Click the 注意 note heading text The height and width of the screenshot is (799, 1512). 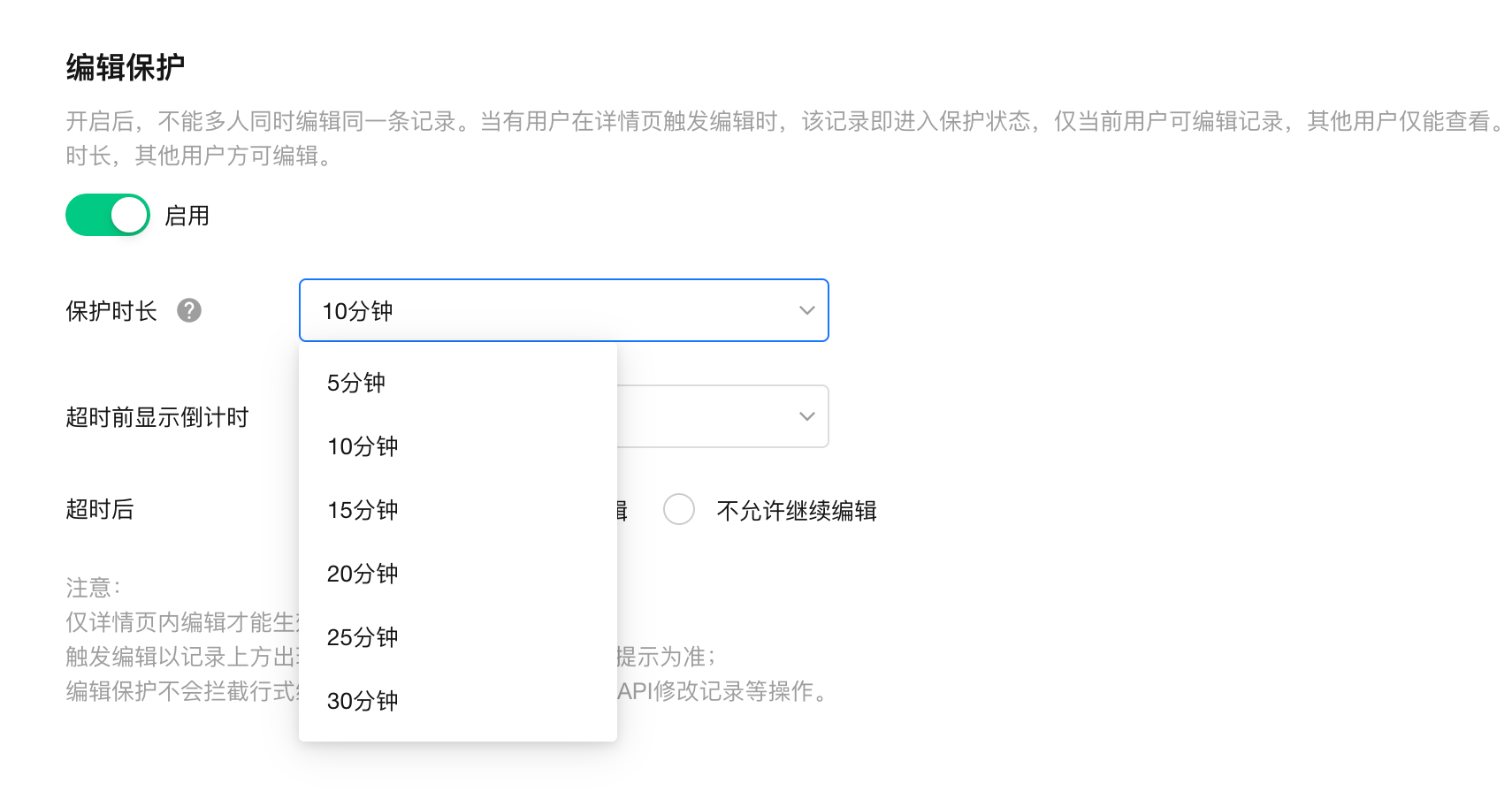[x=92, y=588]
